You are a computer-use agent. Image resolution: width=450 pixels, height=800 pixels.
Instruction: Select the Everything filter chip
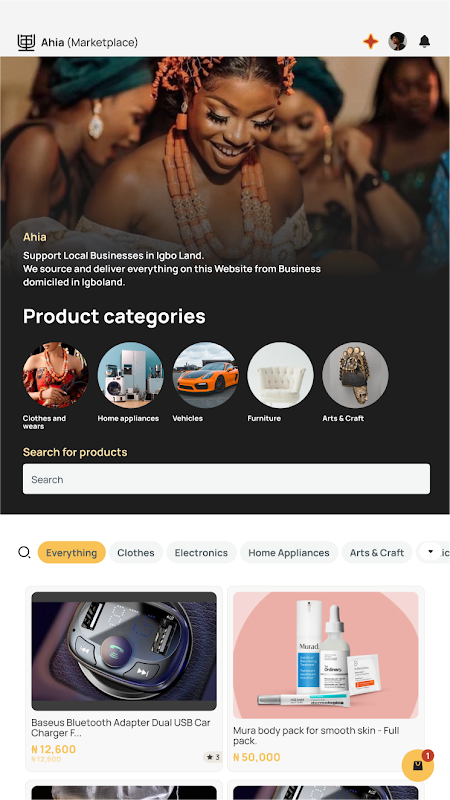[x=71, y=553]
